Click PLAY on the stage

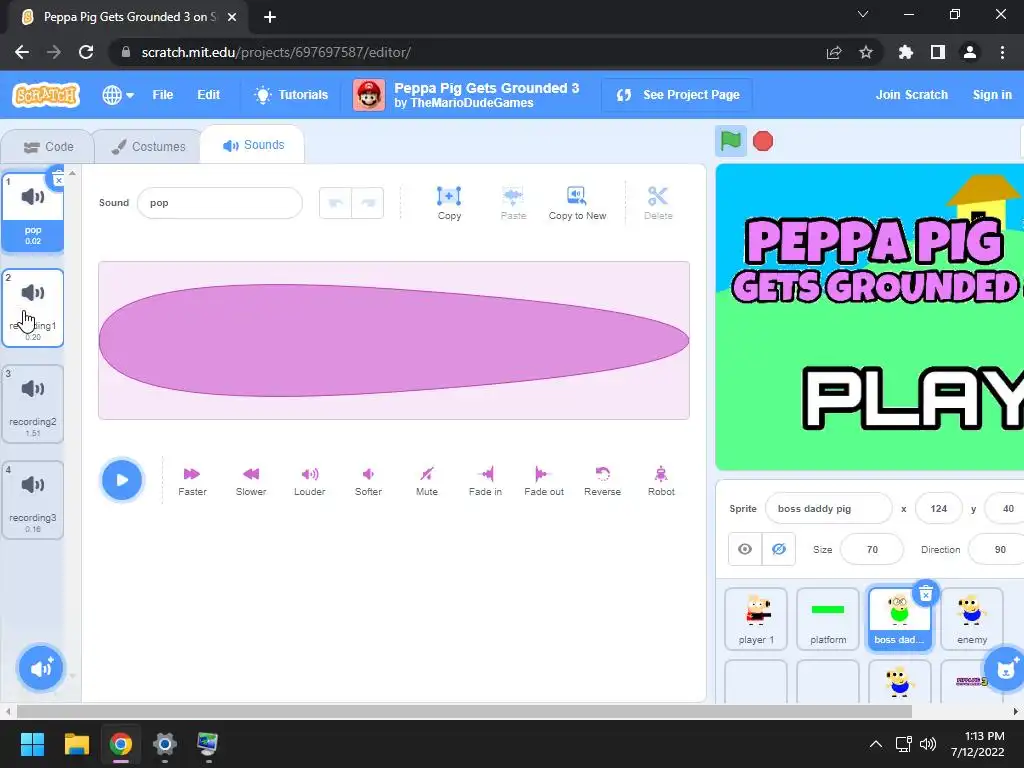click(x=913, y=396)
